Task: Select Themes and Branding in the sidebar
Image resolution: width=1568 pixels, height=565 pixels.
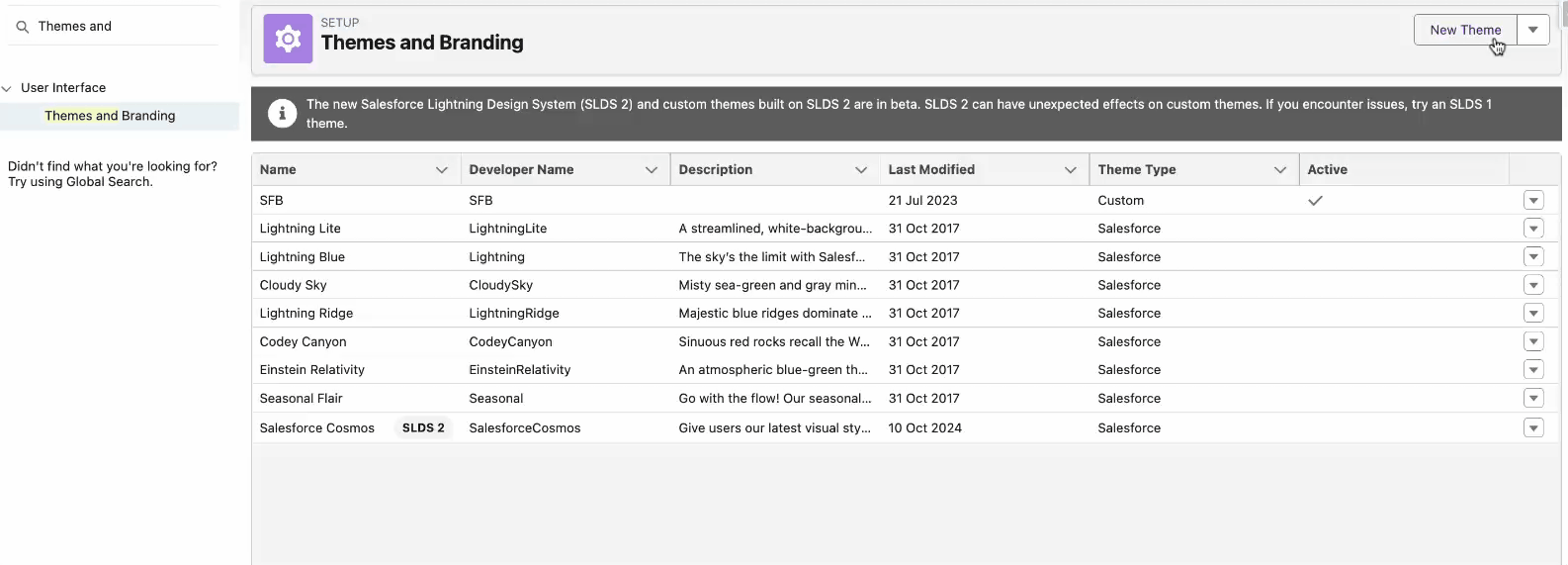Action: tap(110, 116)
